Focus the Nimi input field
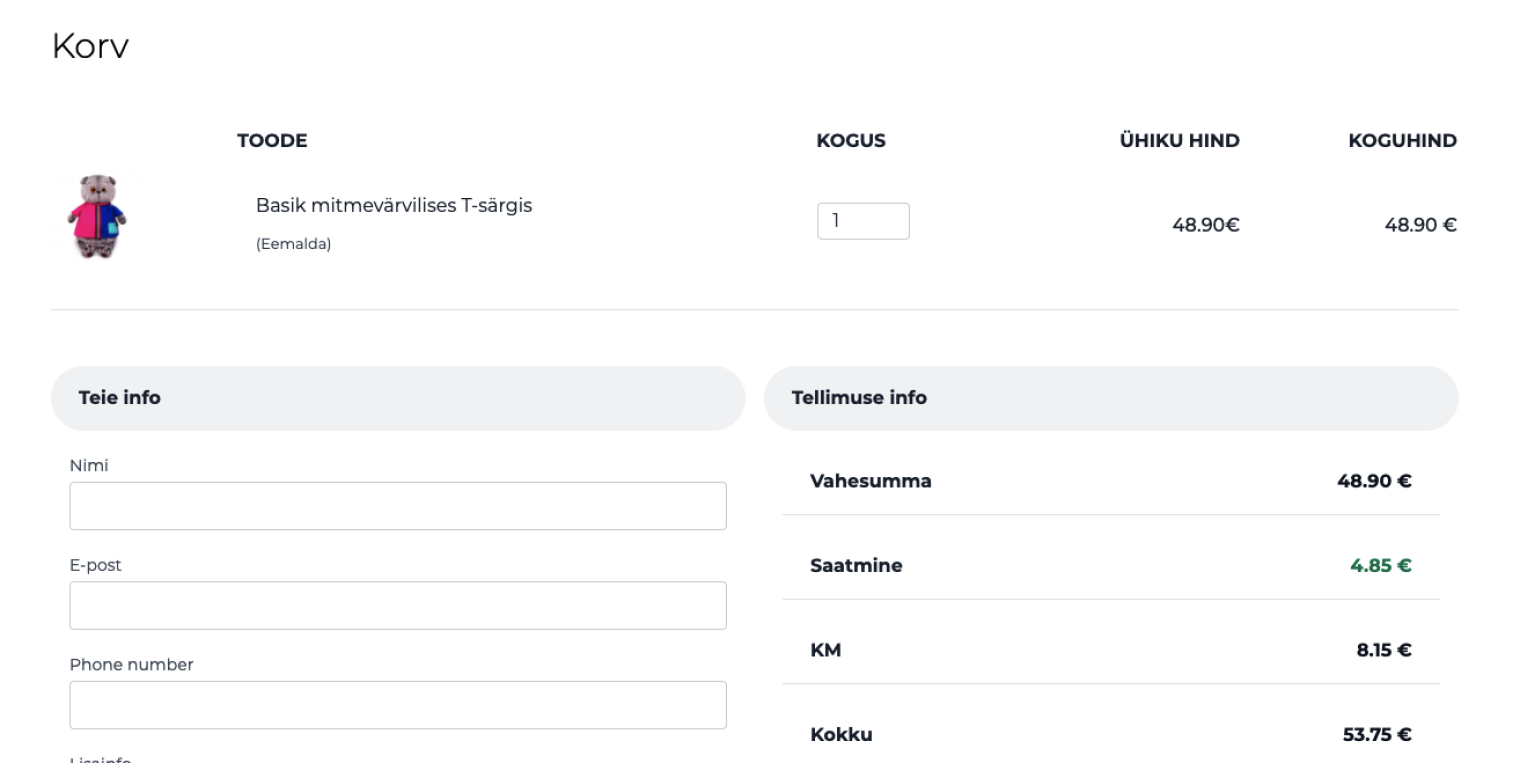1520x763 pixels. click(x=397, y=506)
